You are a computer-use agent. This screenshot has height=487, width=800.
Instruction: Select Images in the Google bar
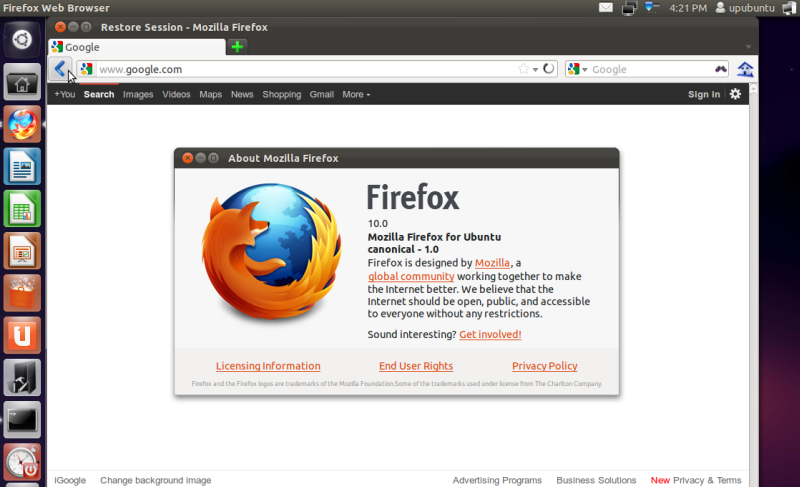coord(138,94)
